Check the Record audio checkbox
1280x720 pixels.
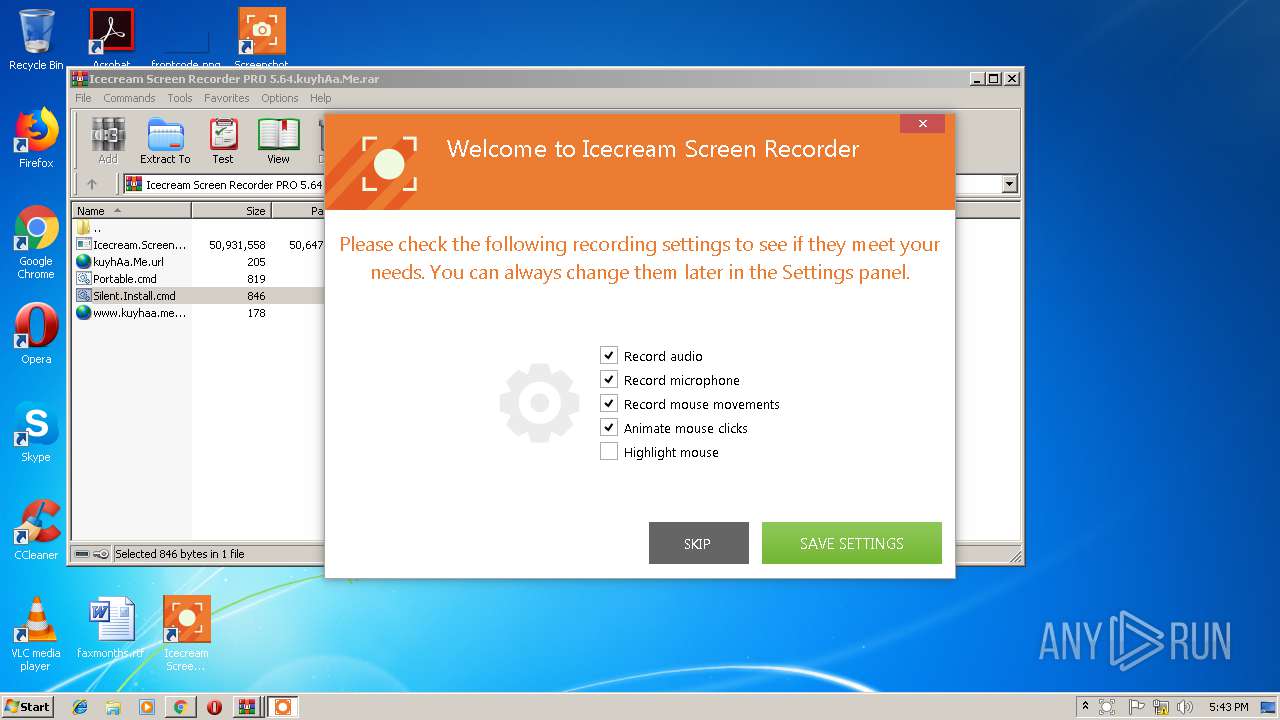pyautogui.click(x=609, y=355)
